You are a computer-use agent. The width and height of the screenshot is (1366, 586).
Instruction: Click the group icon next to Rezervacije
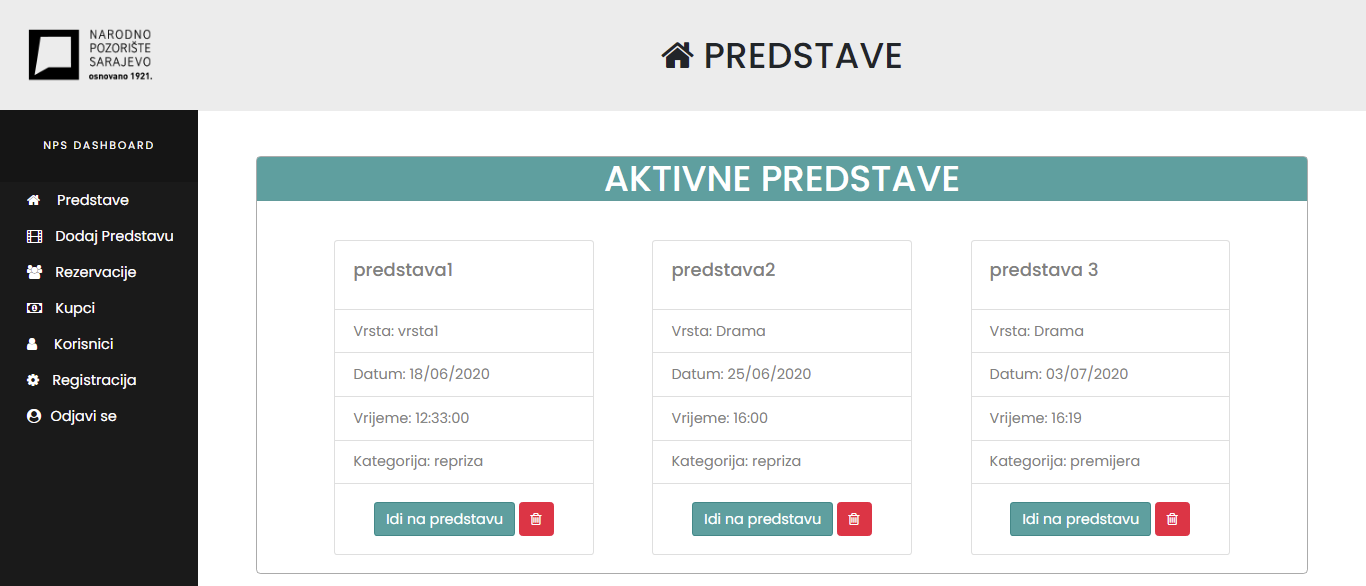[35, 272]
